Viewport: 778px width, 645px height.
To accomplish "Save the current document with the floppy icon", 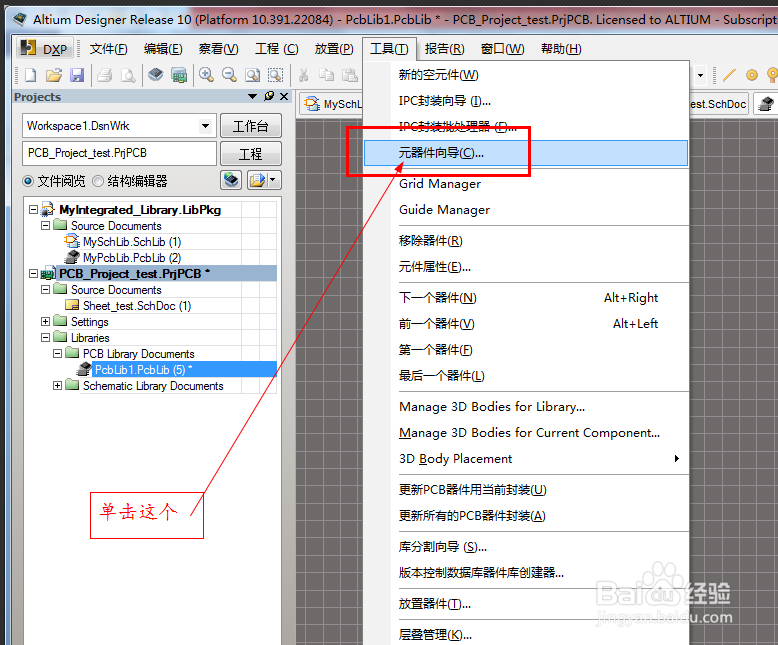I will coord(77,75).
